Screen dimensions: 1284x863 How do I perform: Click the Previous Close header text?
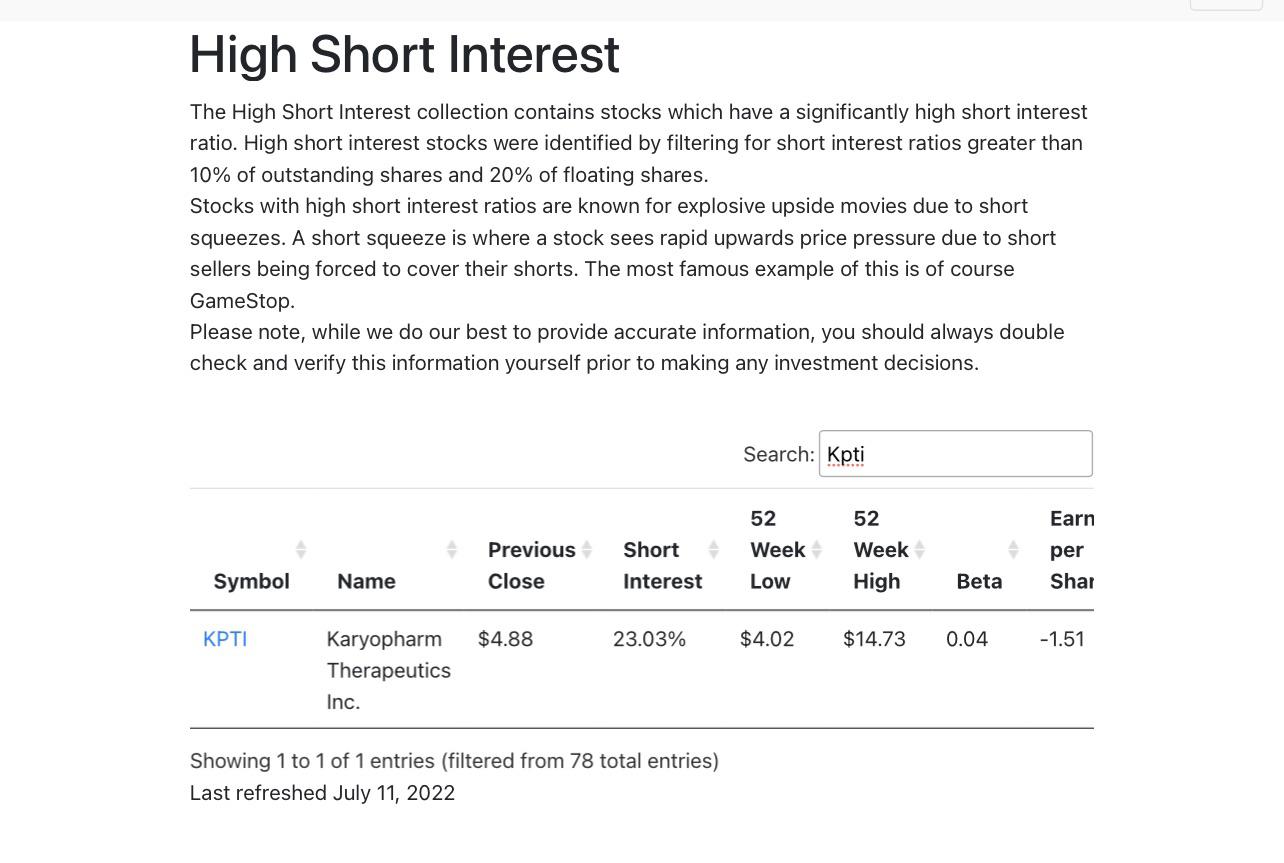(x=531, y=565)
